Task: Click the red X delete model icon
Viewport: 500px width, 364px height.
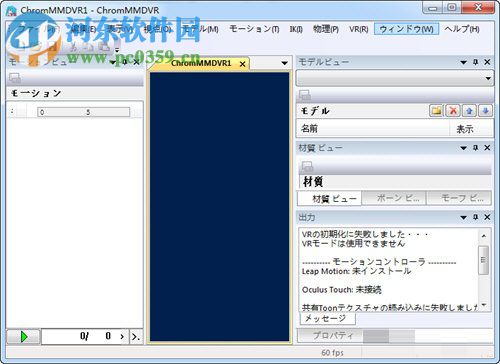Action: click(453, 111)
